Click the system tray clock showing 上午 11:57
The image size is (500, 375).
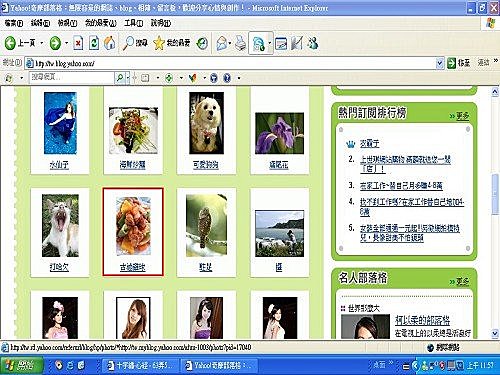pos(480,366)
